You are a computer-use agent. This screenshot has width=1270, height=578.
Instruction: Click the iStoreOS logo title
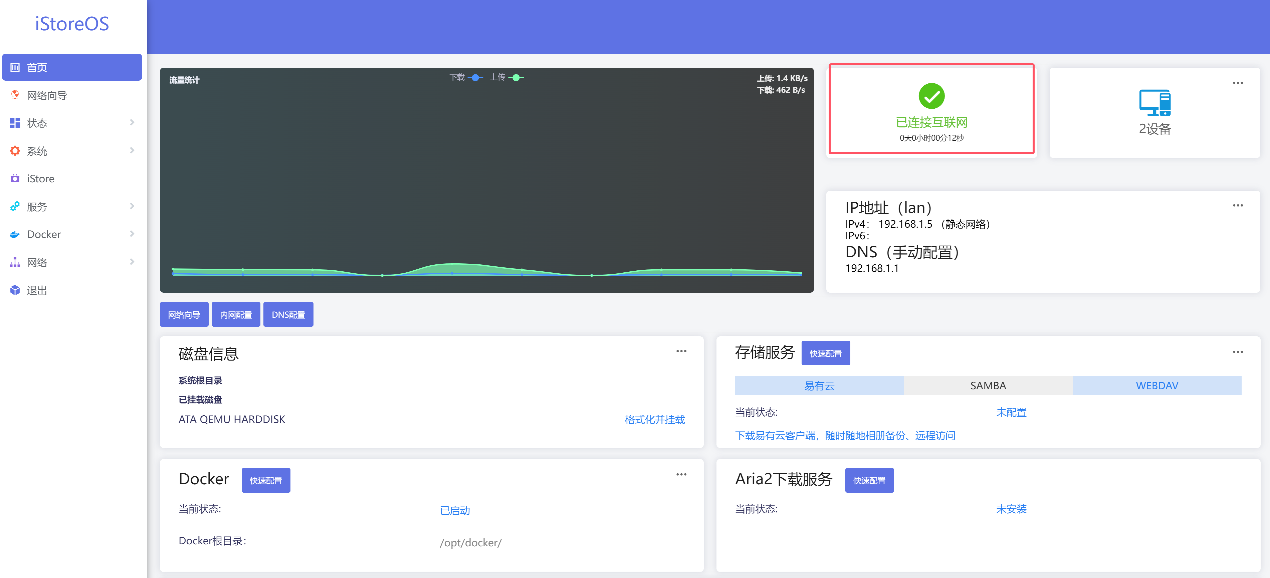tap(72, 24)
